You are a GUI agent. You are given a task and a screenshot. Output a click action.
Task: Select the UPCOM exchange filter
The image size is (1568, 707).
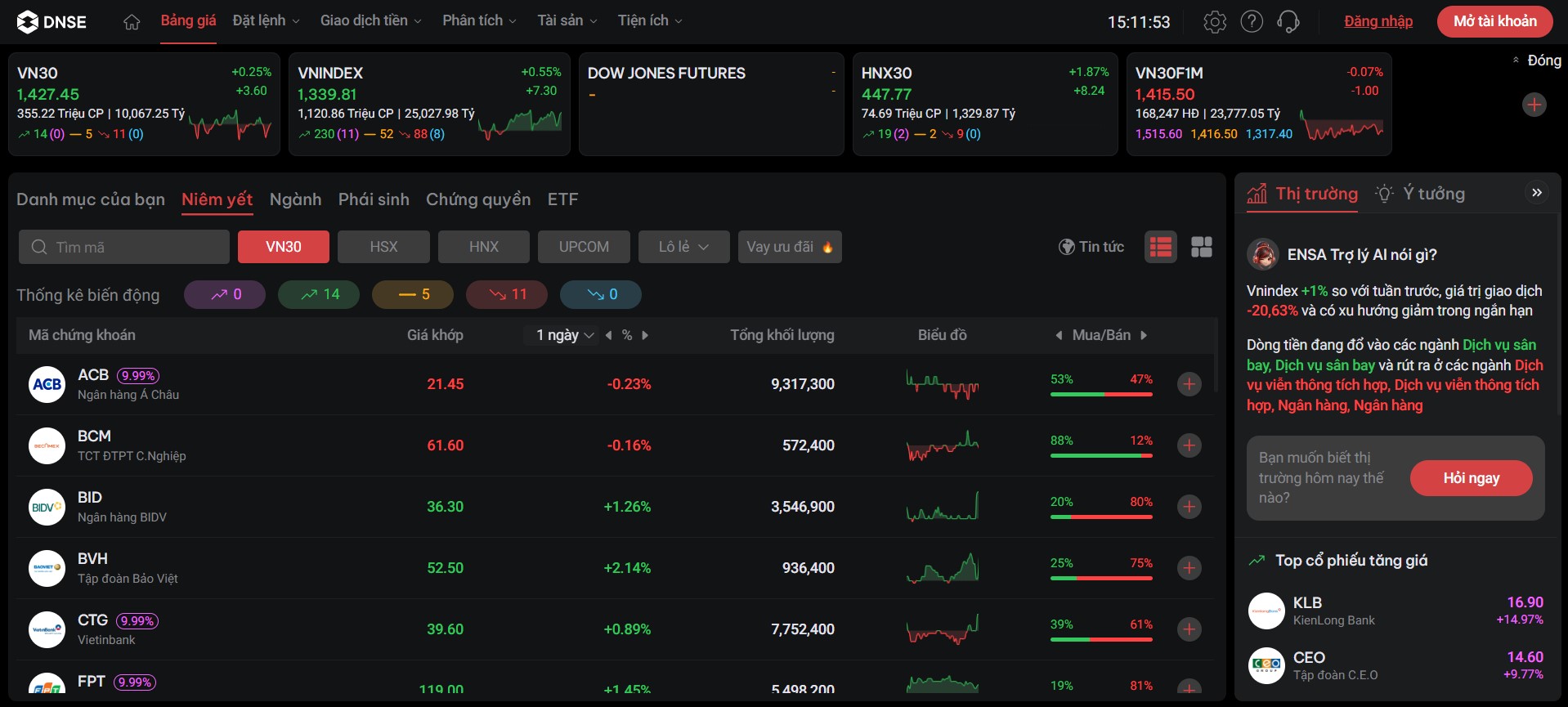point(584,247)
